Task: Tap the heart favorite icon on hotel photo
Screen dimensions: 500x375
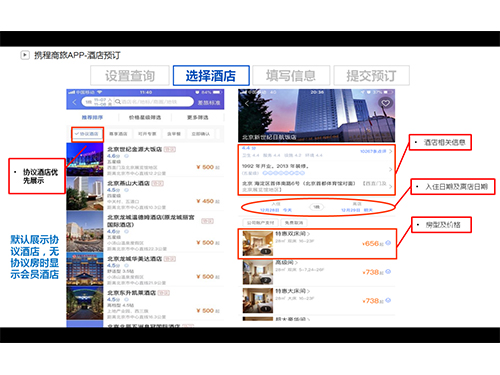Action: pos(386,103)
